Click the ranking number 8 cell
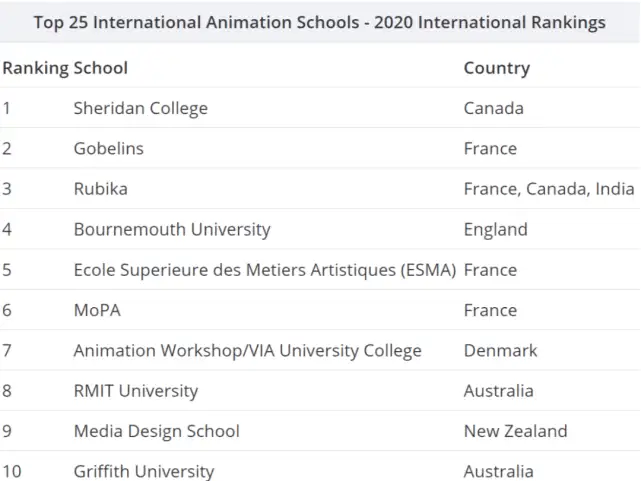This screenshot has width=641, height=481. pyautogui.click(x=7, y=391)
